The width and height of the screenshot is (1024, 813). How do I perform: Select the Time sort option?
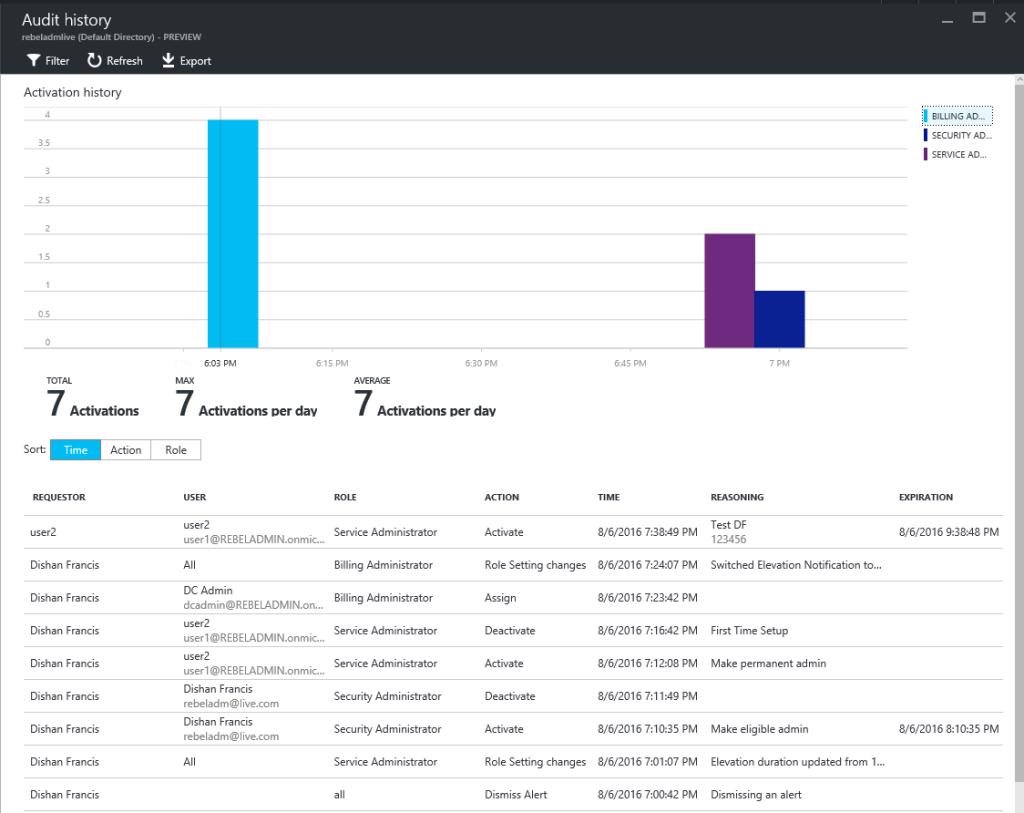(75, 449)
